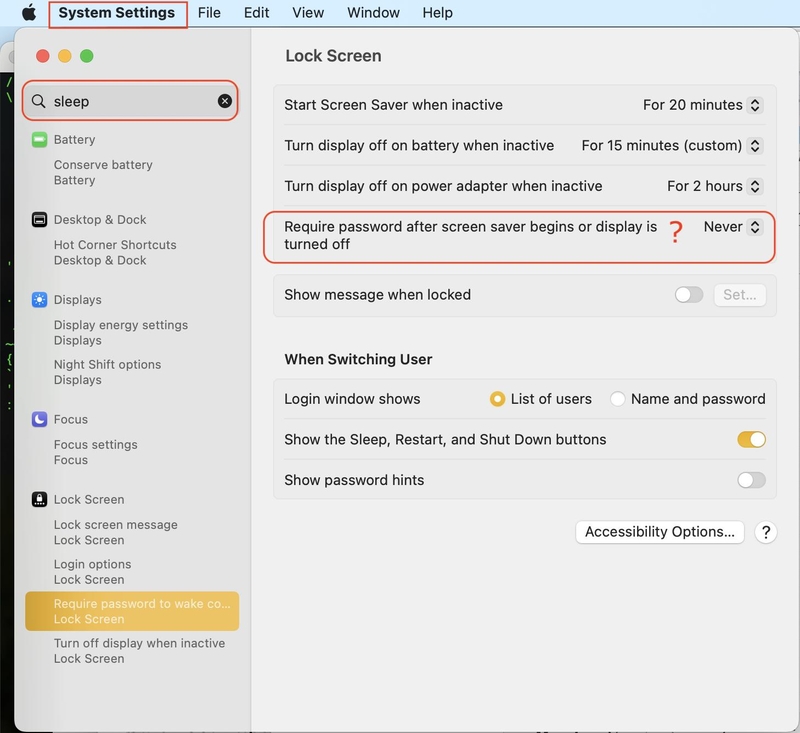Click the Lock Screen sidebar heading

[x=89, y=499]
